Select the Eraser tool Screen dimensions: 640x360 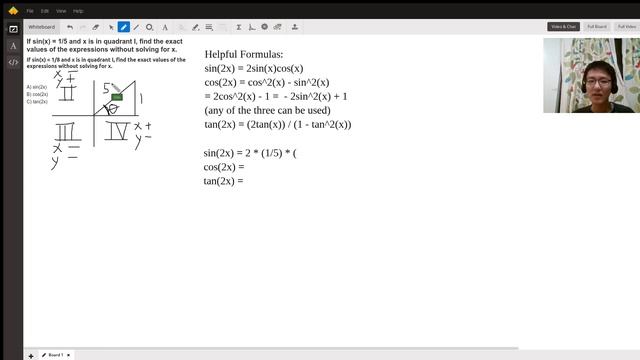click(96, 27)
